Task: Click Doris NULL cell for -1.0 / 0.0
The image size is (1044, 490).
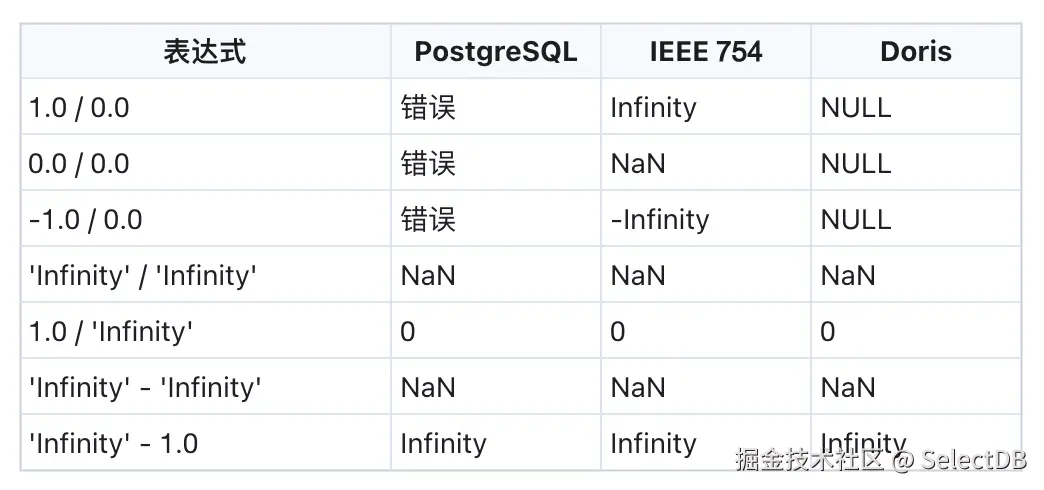Action: pos(855,220)
